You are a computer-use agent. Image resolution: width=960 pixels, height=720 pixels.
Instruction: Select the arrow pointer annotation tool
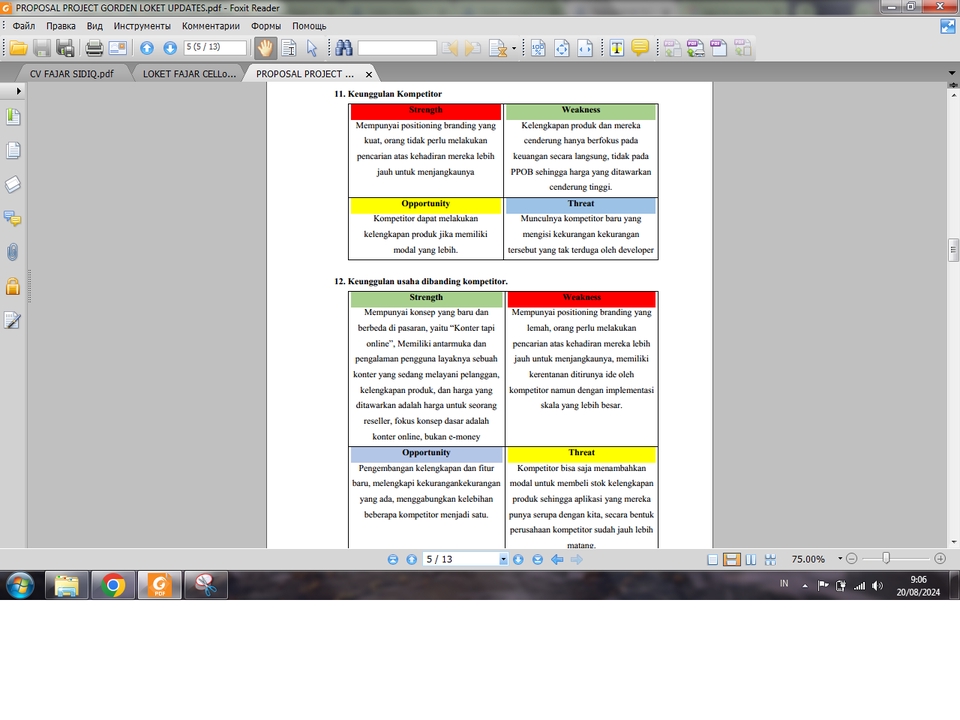tap(312, 48)
